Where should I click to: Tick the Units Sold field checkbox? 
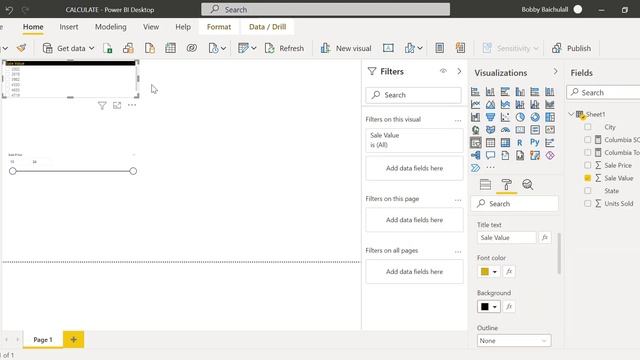coord(587,203)
